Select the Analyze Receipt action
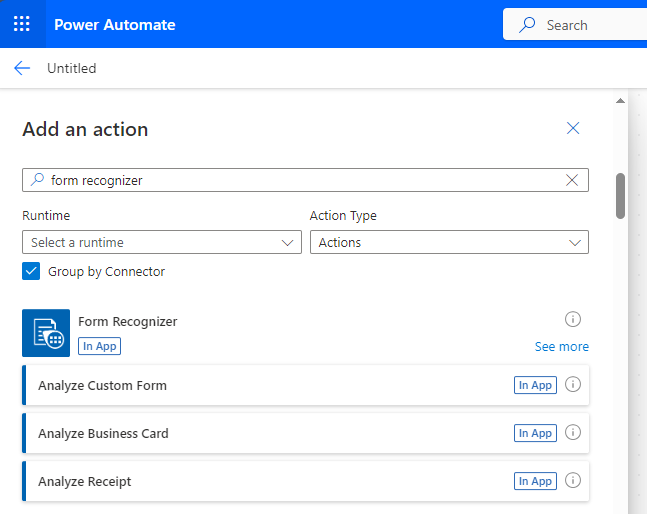The height and width of the screenshot is (514, 647). click(305, 481)
